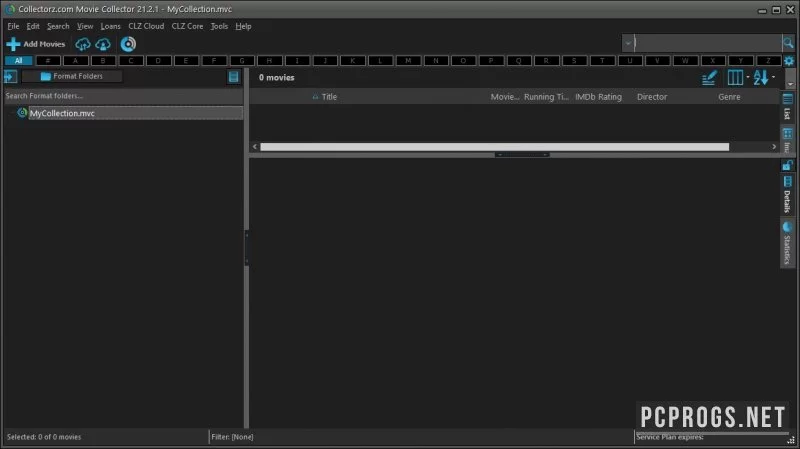800x449 pixels.
Task: Sort by the Movie... column header
Action: [505, 96]
